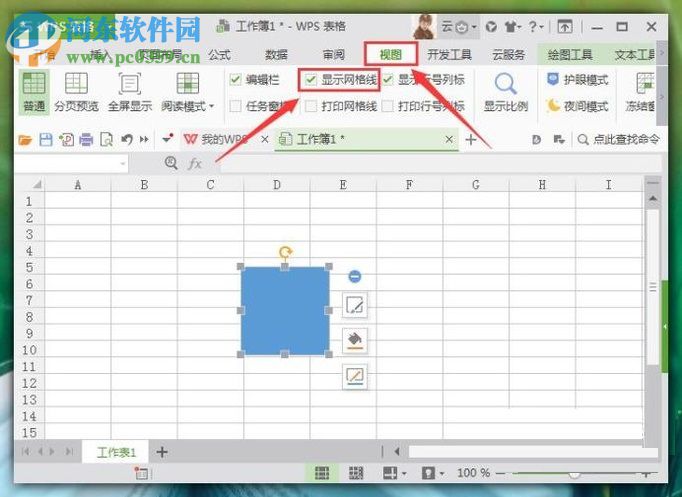Close the 工作簿1 document tab
The image size is (682, 497).
tap(449, 139)
